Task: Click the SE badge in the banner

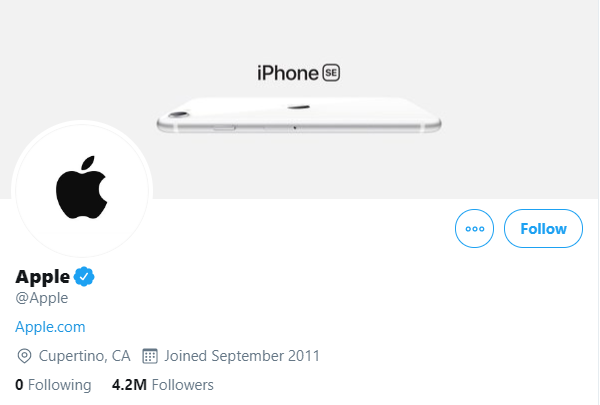Action: [331, 73]
